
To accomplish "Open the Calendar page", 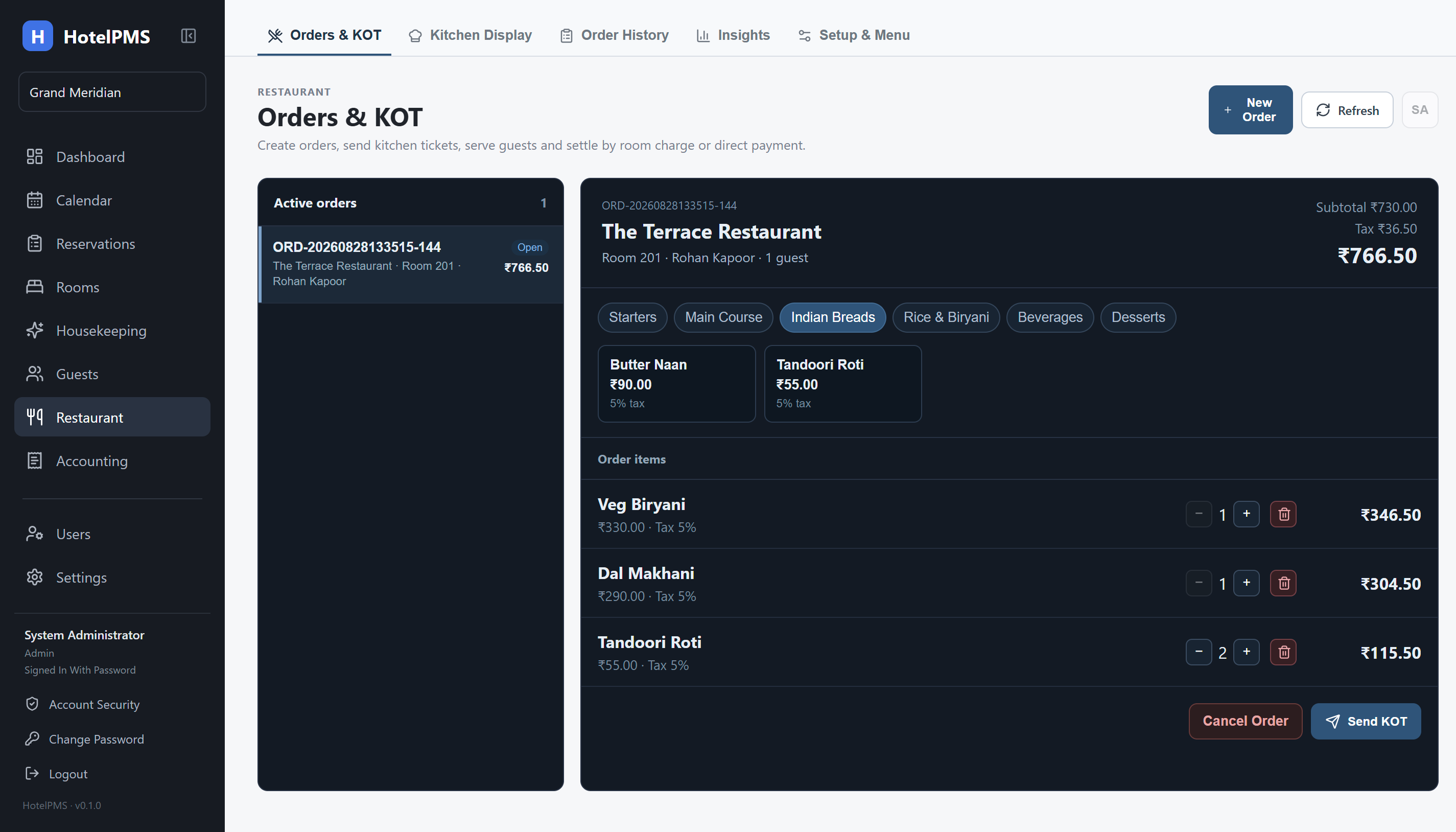I will pos(112,200).
